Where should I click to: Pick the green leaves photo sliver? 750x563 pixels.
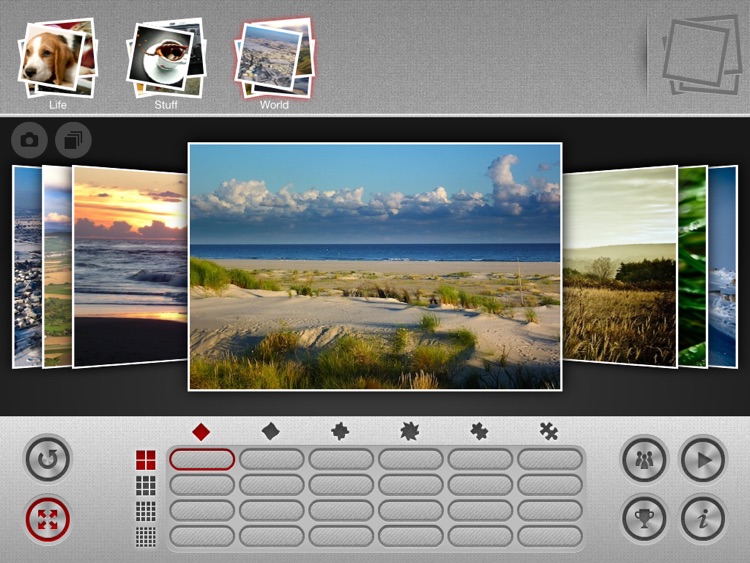click(x=693, y=266)
